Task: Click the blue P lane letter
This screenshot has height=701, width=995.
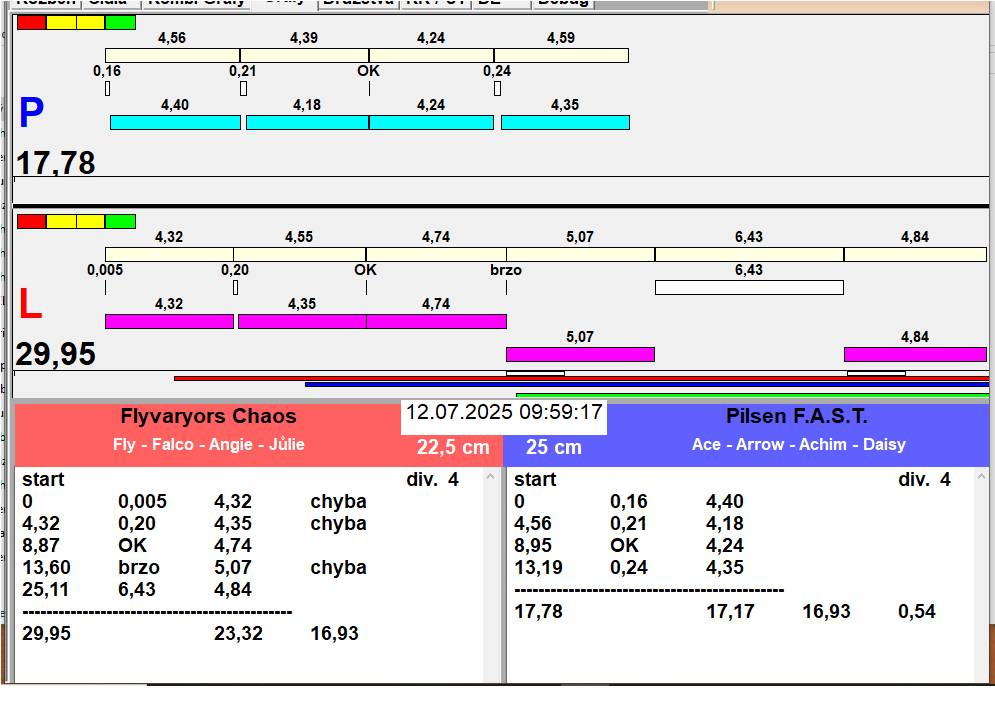Action: pyautogui.click(x=31, y=115)
